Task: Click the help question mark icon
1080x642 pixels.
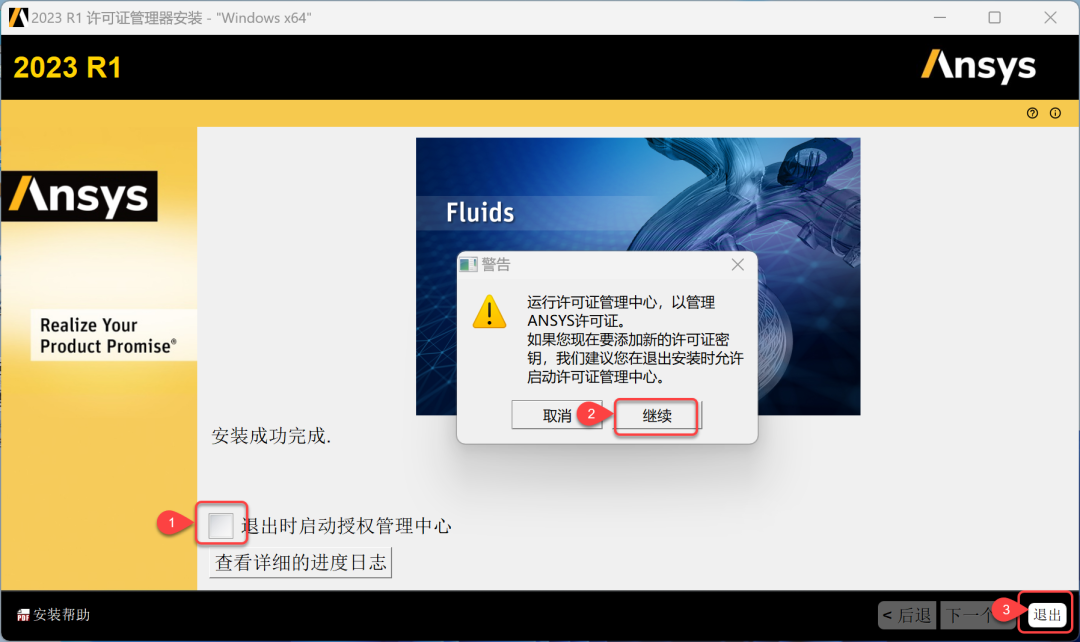Action: [1032, 113]
